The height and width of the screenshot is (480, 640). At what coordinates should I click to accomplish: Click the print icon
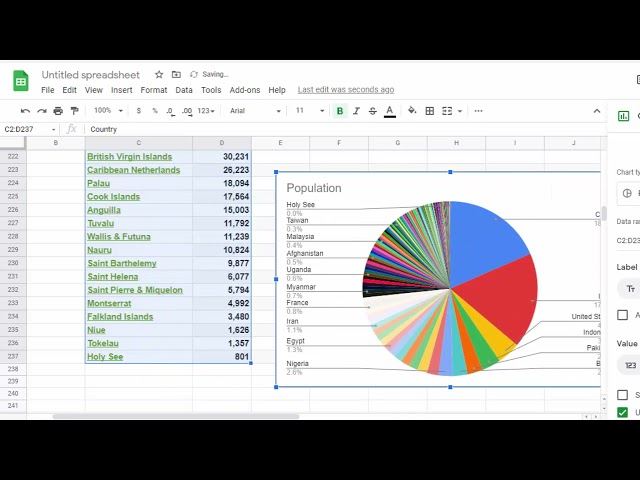click(58, 111)
